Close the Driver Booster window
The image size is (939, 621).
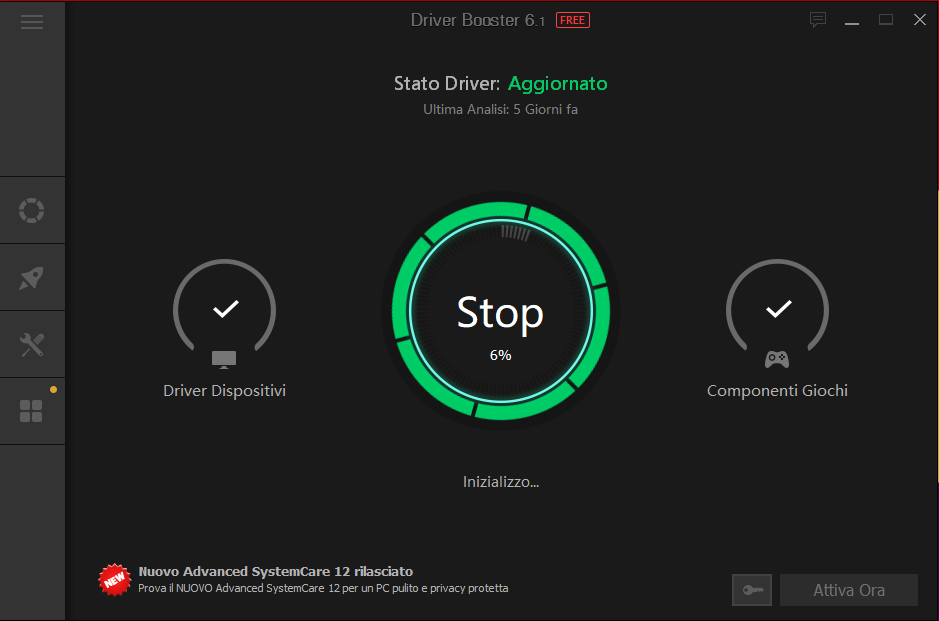click(920, 20)
